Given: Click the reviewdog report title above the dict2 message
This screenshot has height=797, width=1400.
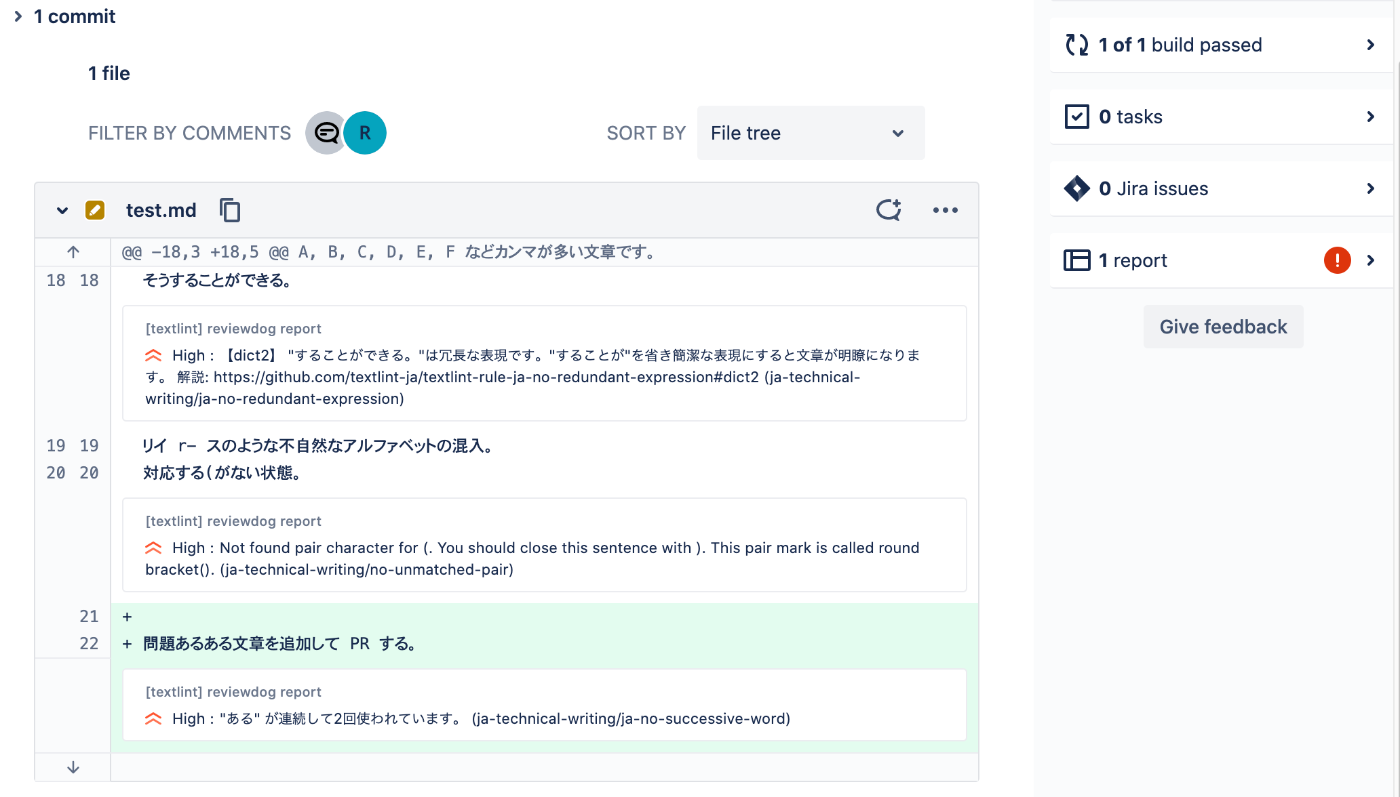Looking at the screenshot, I should pos(234,328).
